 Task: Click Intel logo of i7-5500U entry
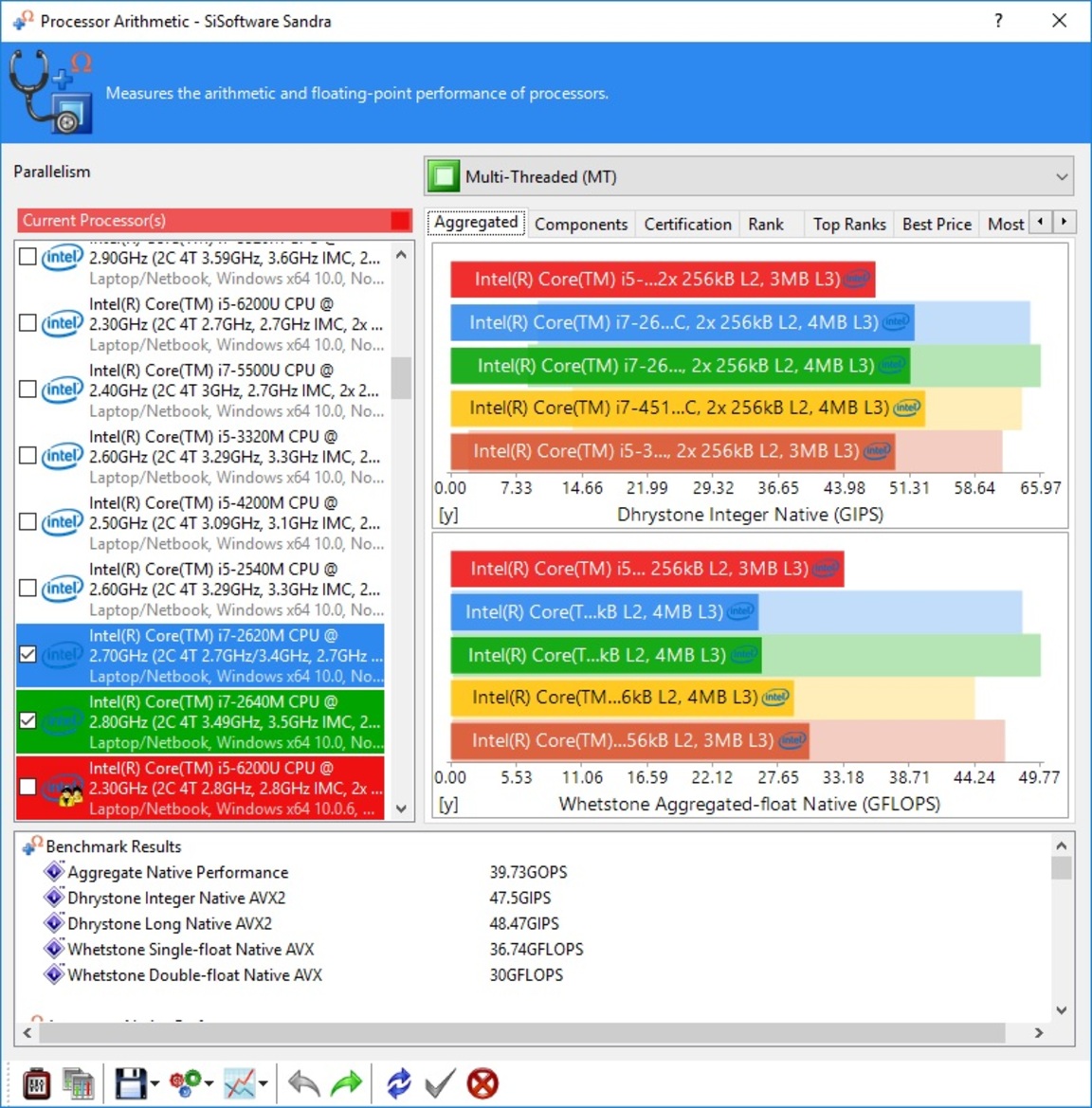point(63,390)
